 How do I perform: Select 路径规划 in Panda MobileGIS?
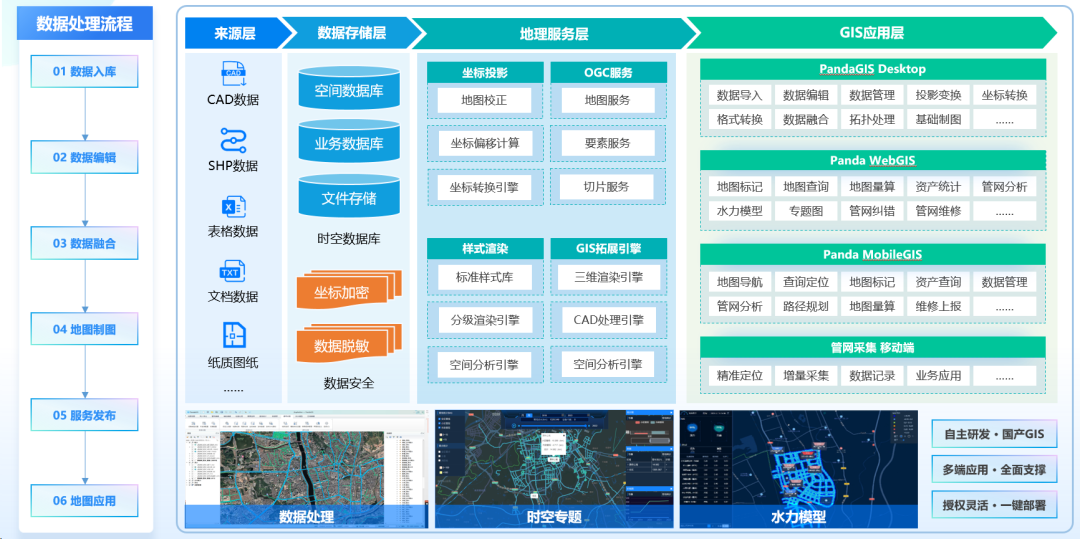point(806,306)
